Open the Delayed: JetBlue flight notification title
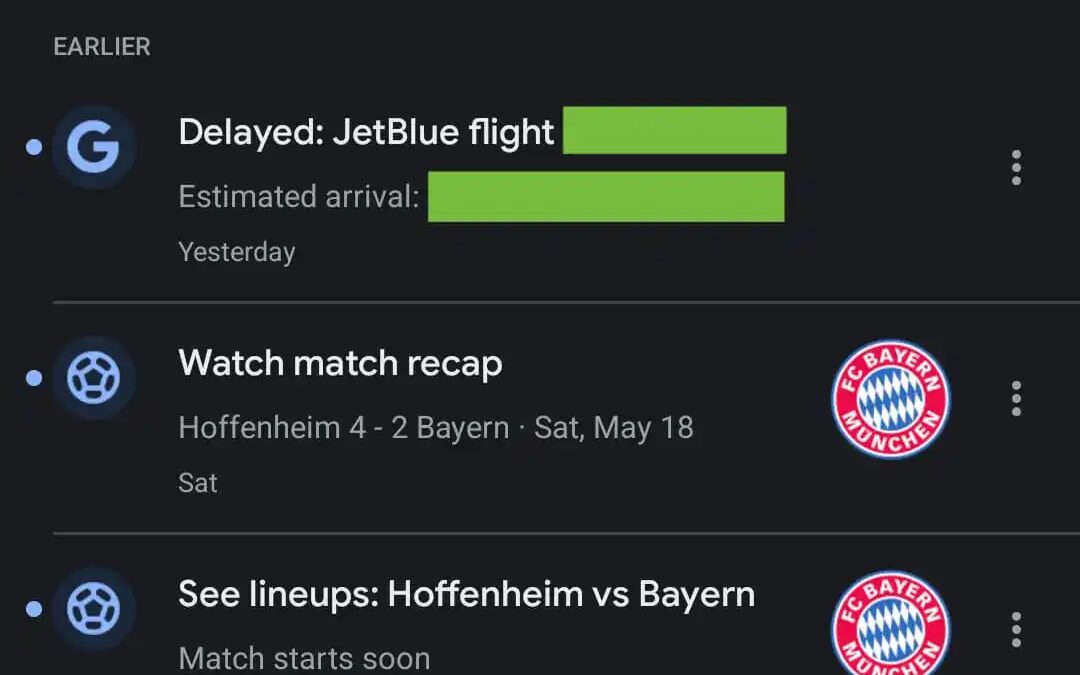The image size is (1080, 675). [366, 132]
